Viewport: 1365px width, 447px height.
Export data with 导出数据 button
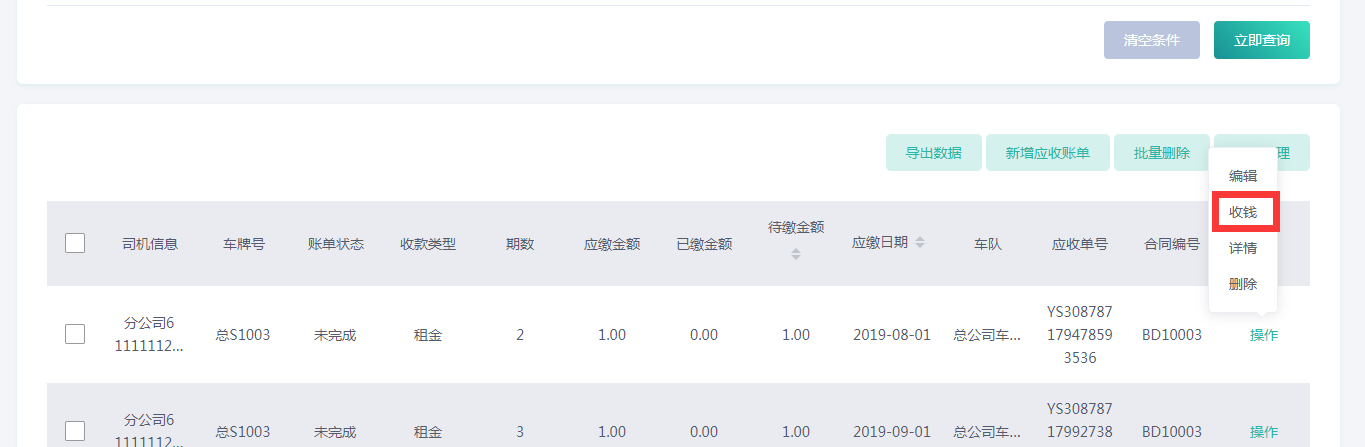(933, 153)
